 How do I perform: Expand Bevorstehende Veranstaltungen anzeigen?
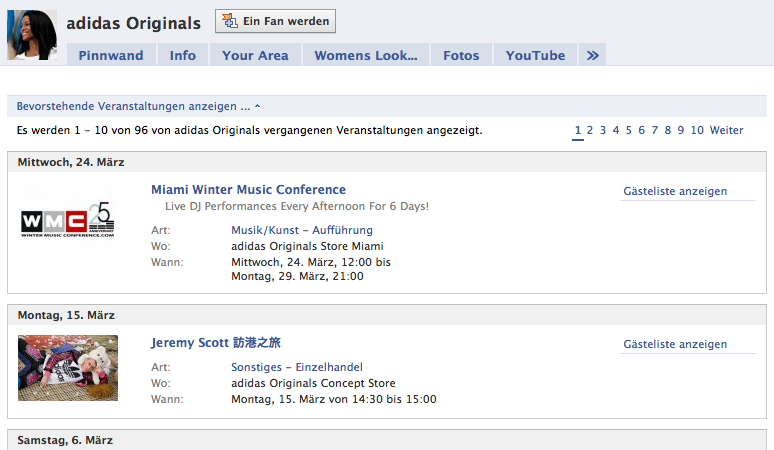139,106
